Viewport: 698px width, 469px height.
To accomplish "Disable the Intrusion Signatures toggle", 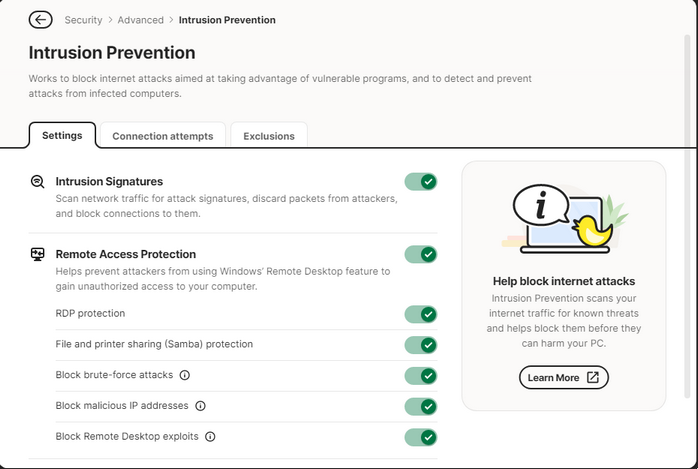I will pos(421,182).
